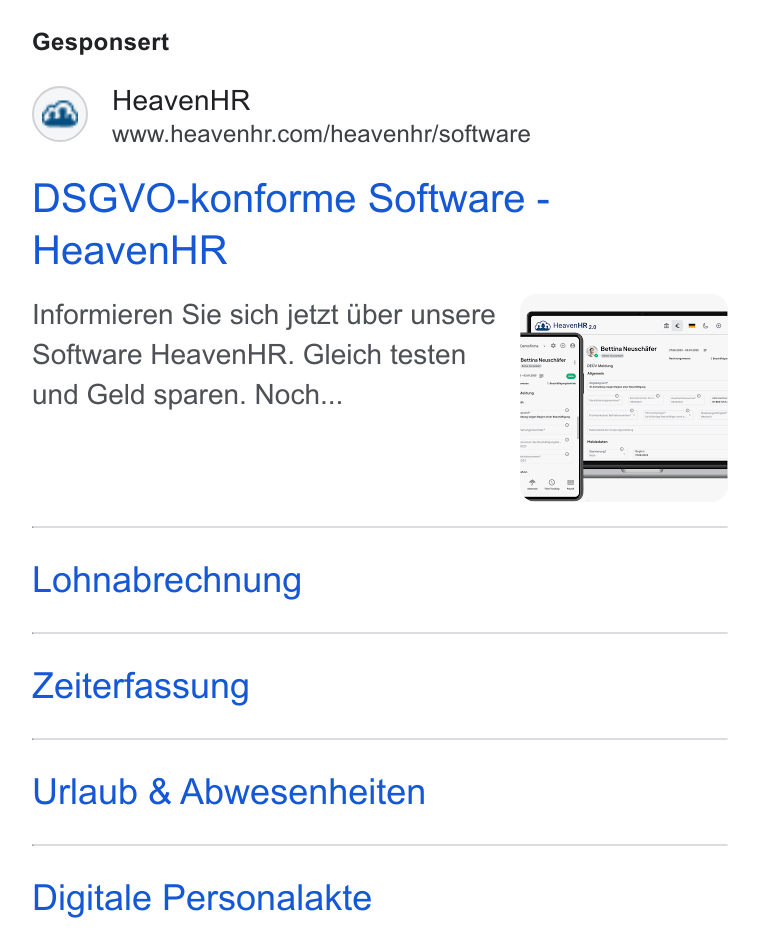
Task: Click the HeavenHR cloud logo icon
Action: coord(60,114)
